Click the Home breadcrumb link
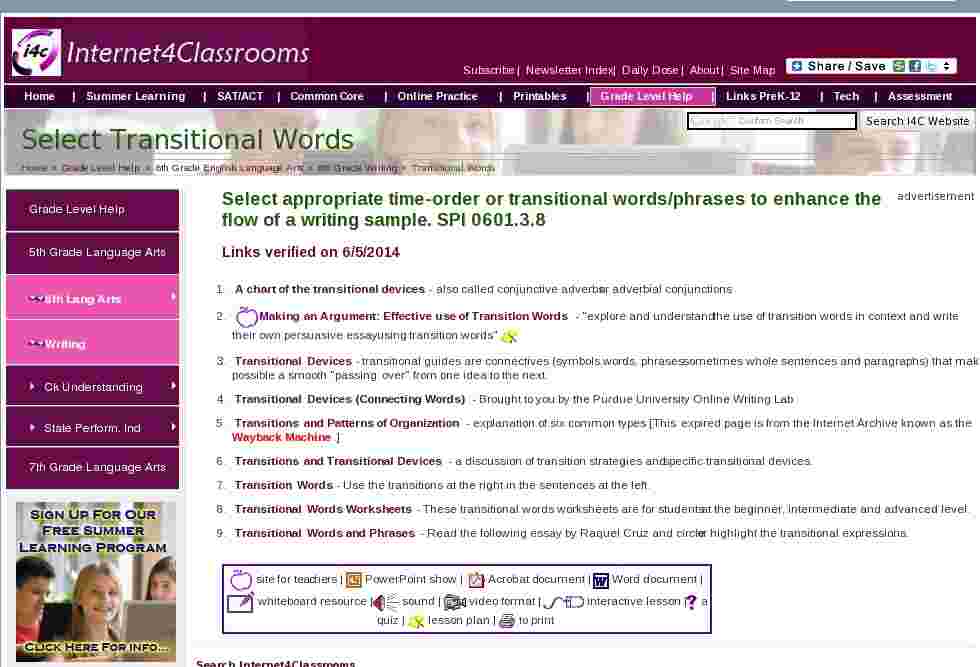Image resolution: width=980 pixels, height=667 pixels. tap(34, 168)
